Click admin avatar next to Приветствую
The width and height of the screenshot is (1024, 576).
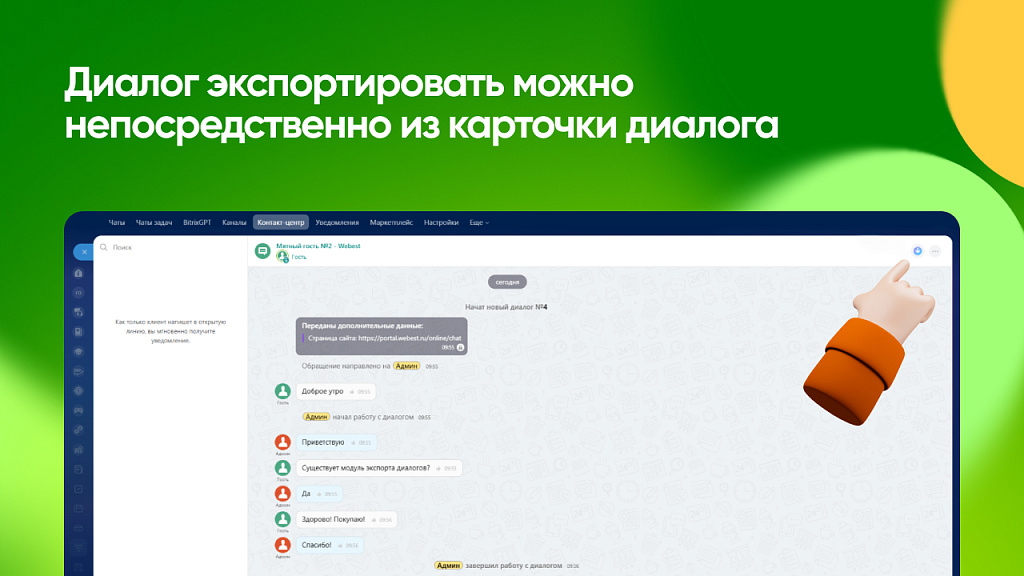pos(283,442)
